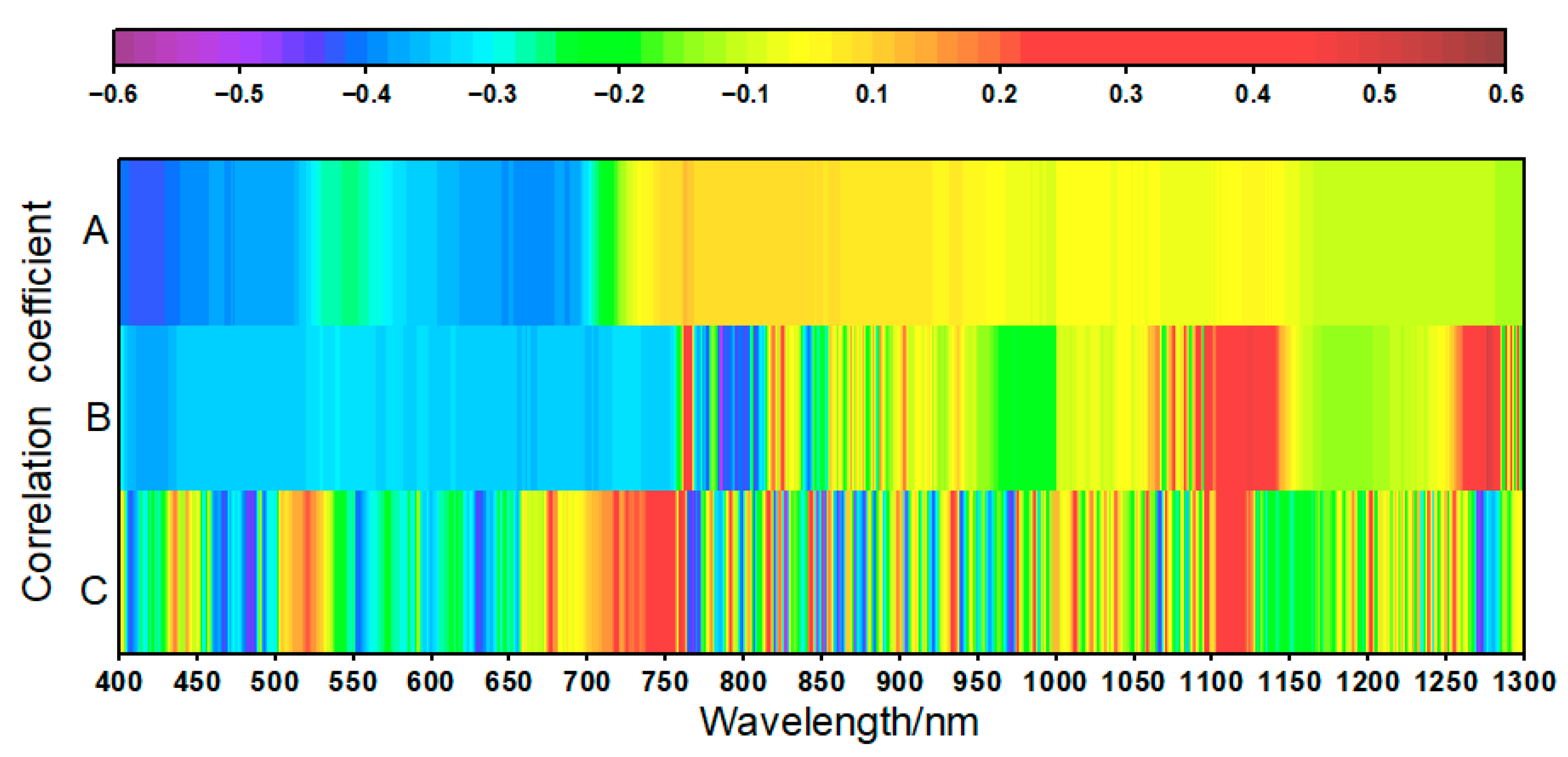The image size is (1568, 757).
Task: Click the 1250 wavelength tick label
Action: (x=1445, y=681)
